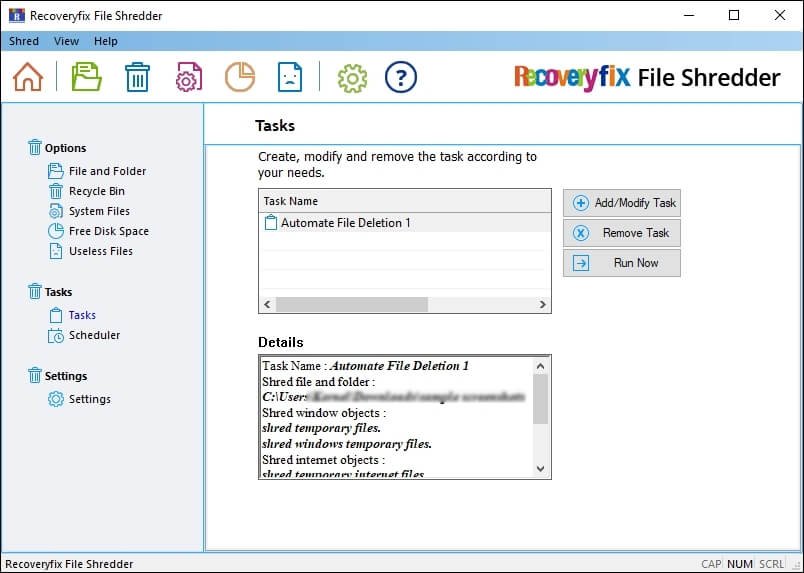Select the System Files gear-document toolbar icon
This screenshot has height=573, width=804.
(188, 77)
